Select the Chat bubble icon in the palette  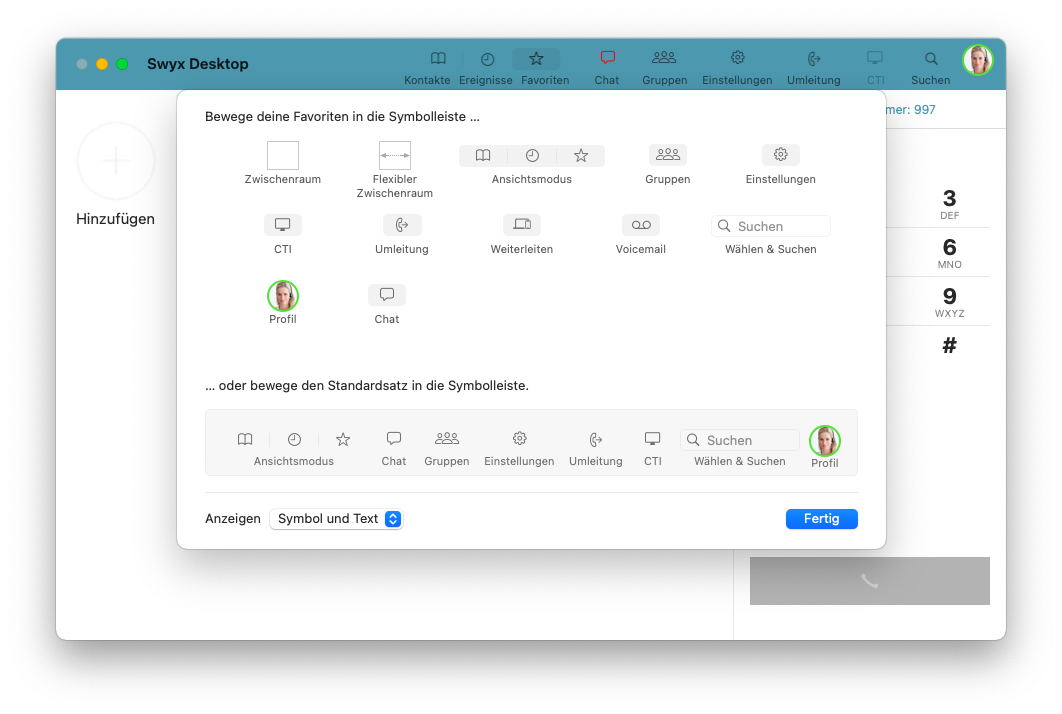click(x=387, y=295)
